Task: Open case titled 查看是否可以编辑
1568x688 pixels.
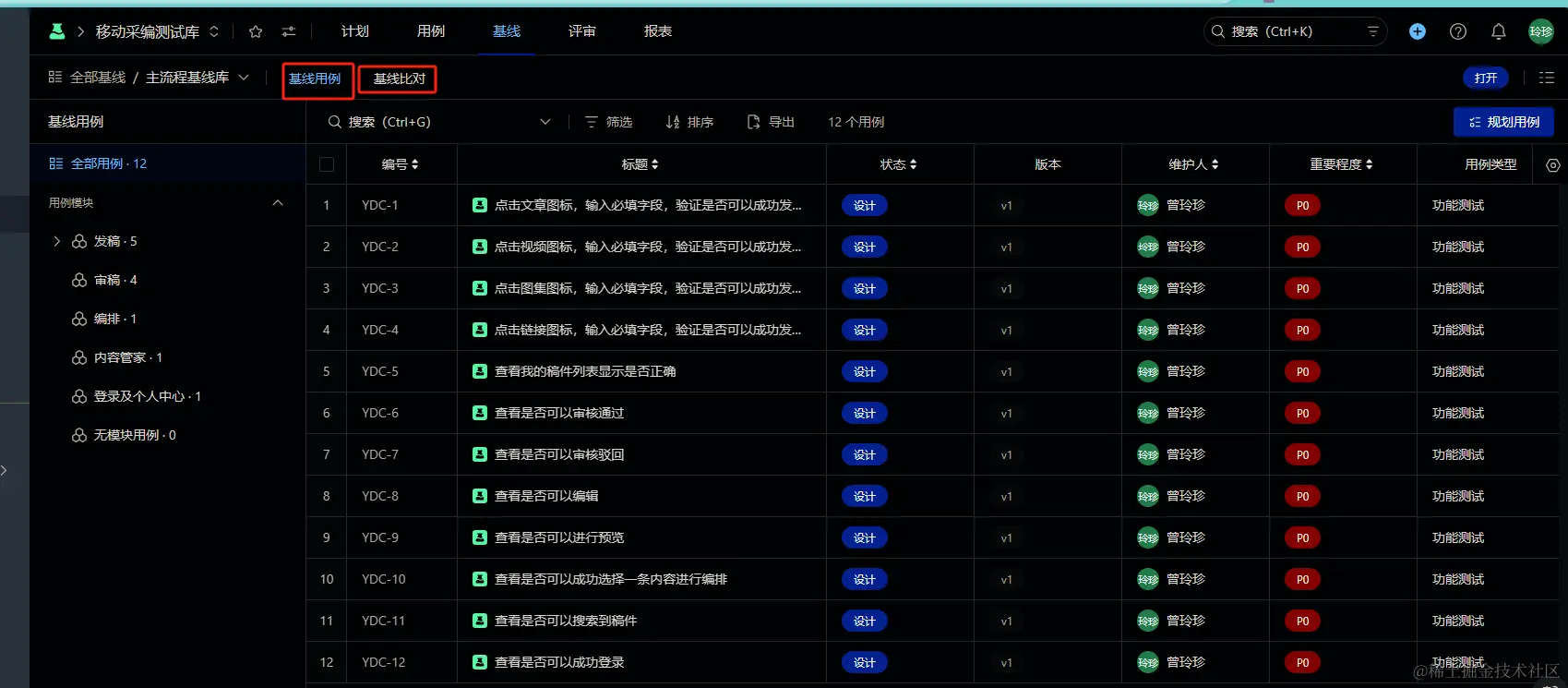Action: pyautogui.click(x=546, y=496)
